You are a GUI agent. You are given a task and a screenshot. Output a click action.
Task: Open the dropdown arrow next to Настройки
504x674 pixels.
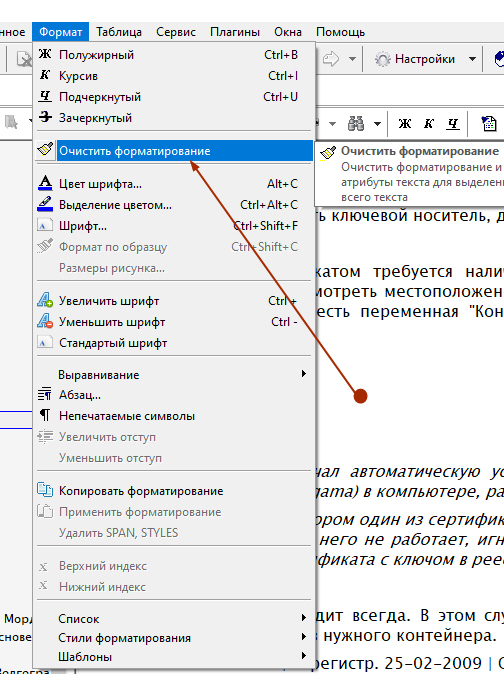472,59
